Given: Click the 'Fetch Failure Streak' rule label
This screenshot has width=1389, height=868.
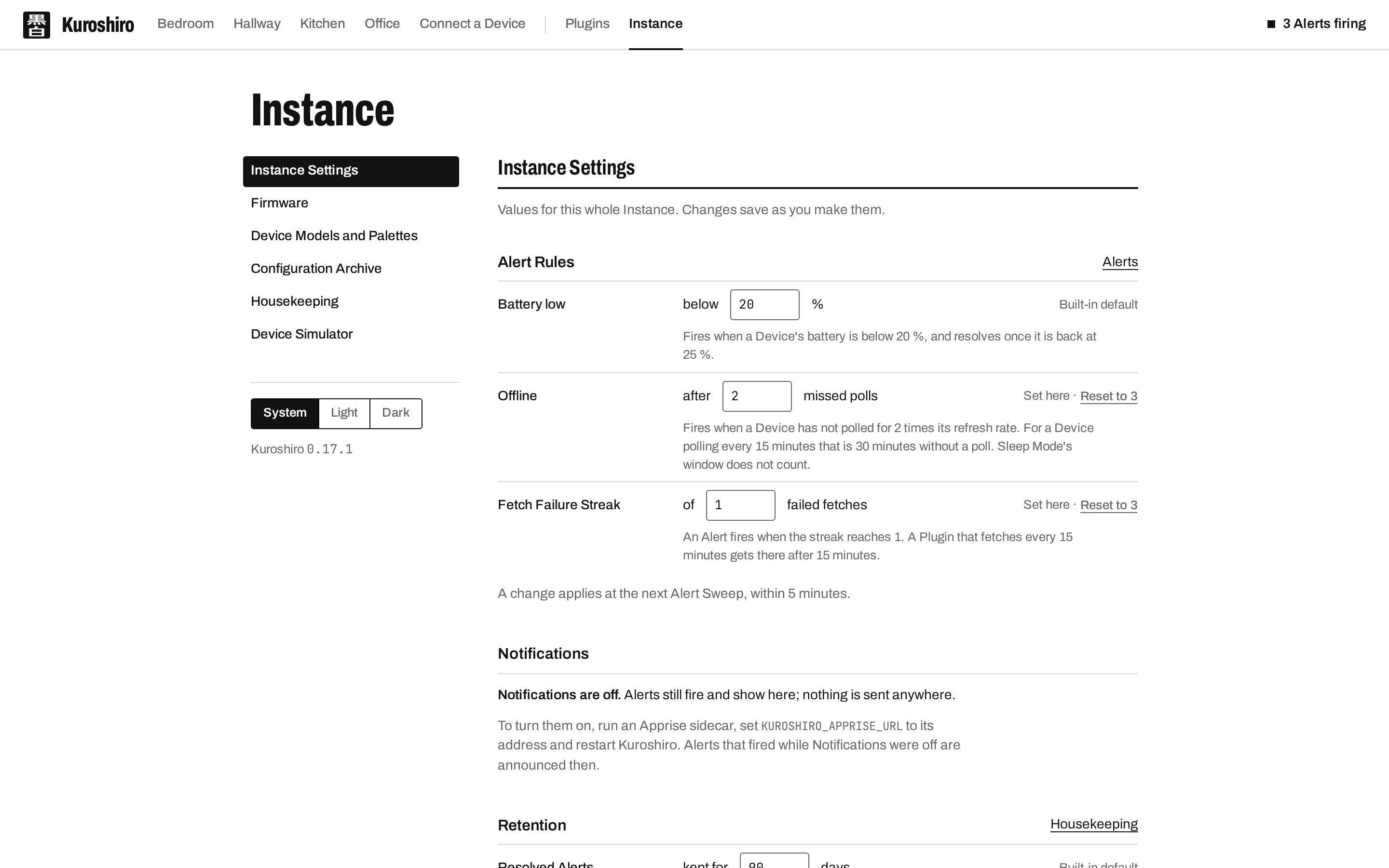Looking at the screenshot, I should [x=559, y=504].
